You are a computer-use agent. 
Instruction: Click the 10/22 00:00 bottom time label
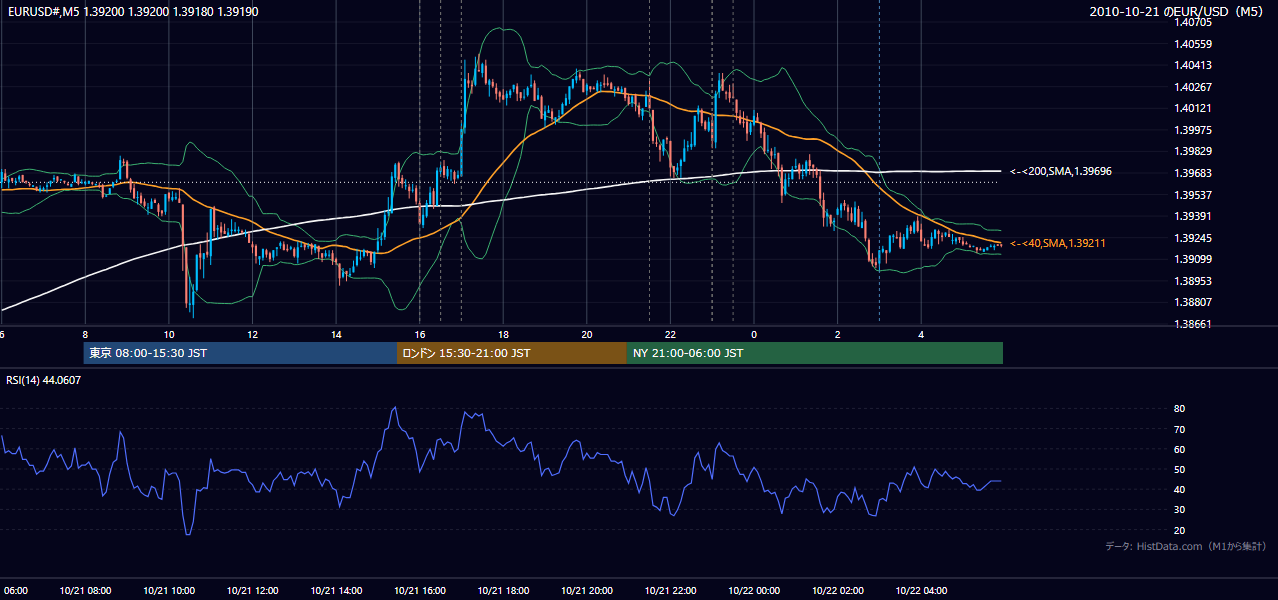754,590
